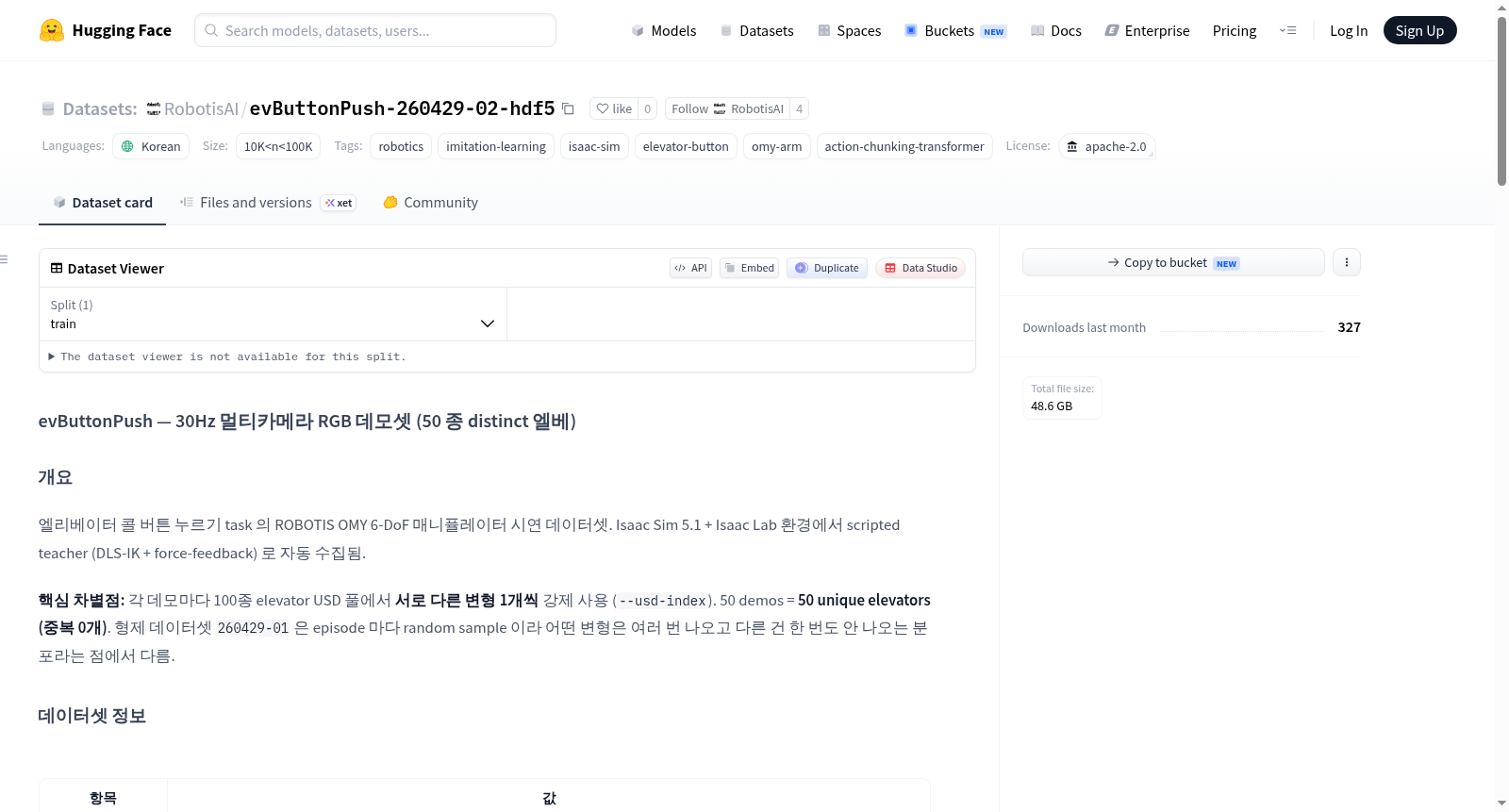Viewport: 1509px width, 812px height.
Task: Open Models in the top navigation
Action: (664, 30)
